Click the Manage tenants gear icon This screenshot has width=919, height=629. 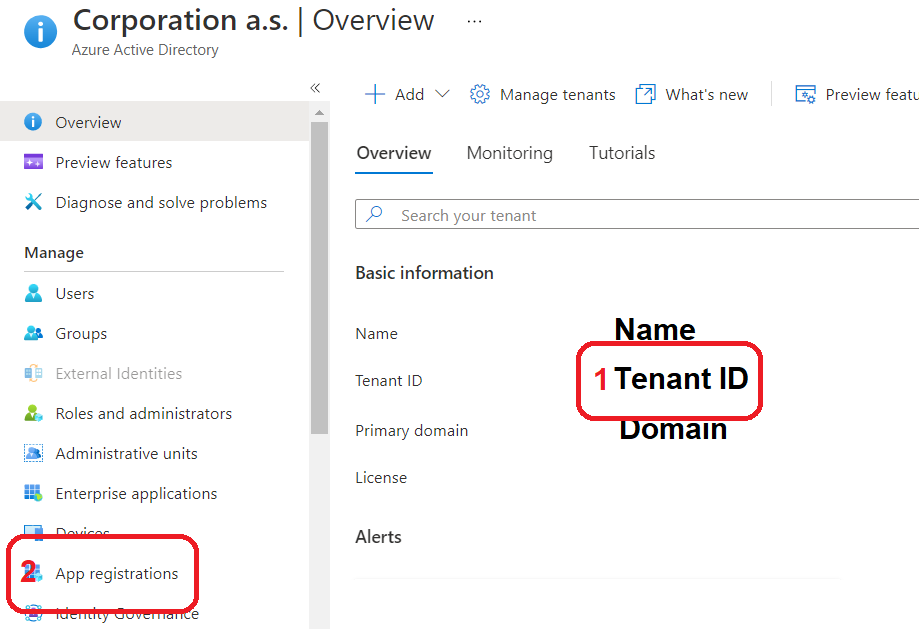pyautogui.click(x=479, y=94)
